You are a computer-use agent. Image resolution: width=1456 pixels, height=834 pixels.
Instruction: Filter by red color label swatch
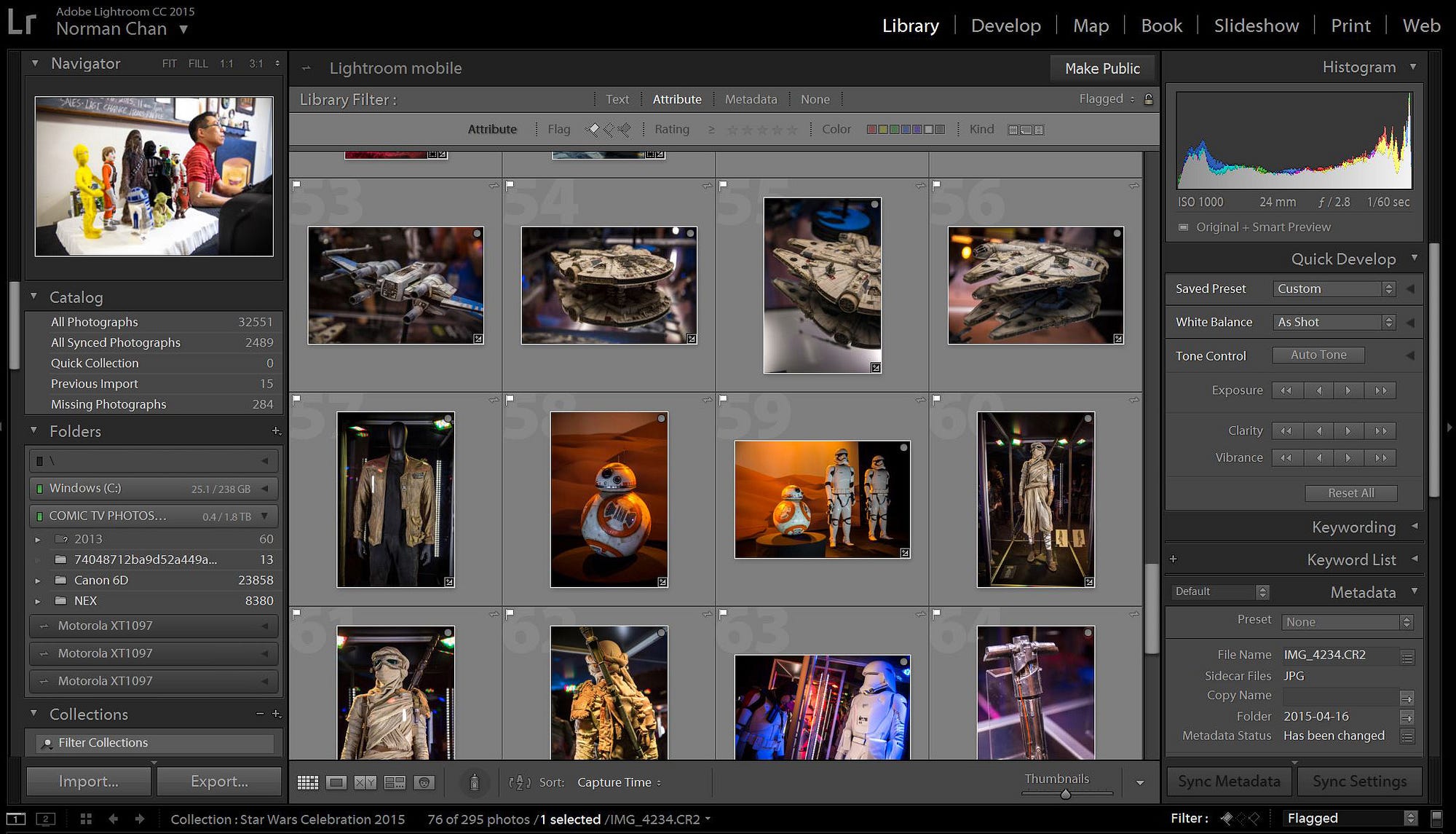tap(871, 130)
